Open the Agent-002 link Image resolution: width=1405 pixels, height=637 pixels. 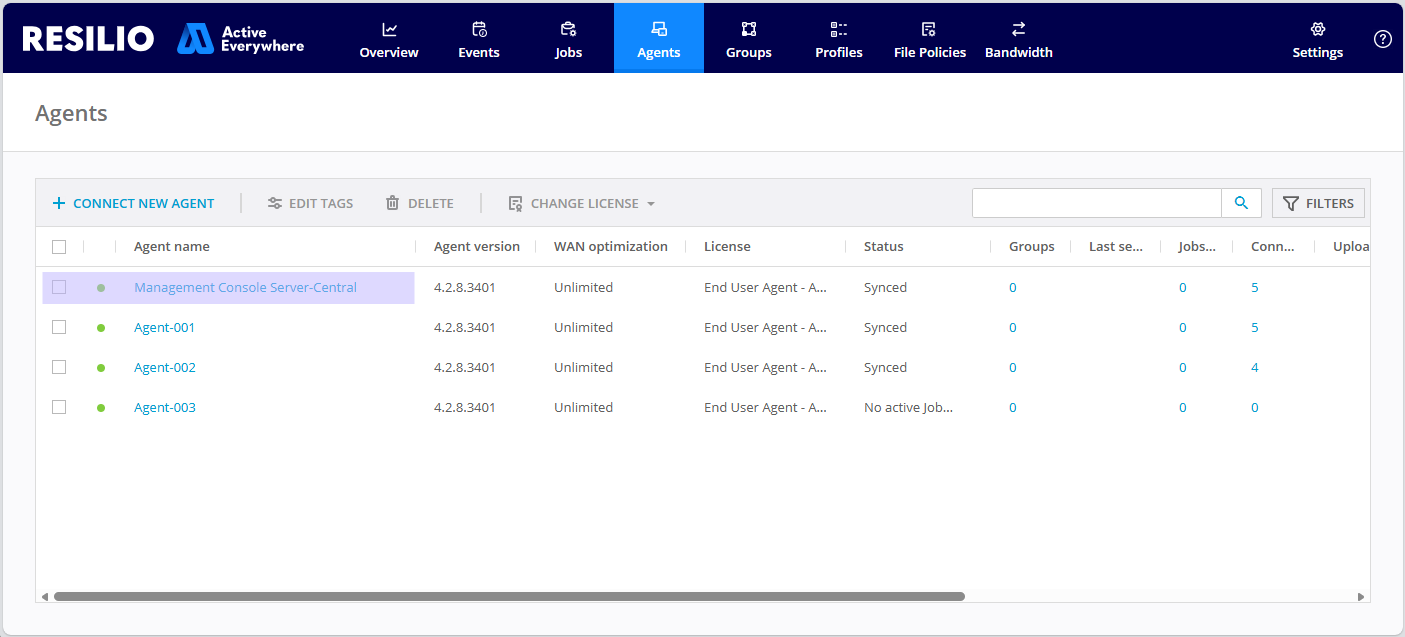click(x=165, y=367)
